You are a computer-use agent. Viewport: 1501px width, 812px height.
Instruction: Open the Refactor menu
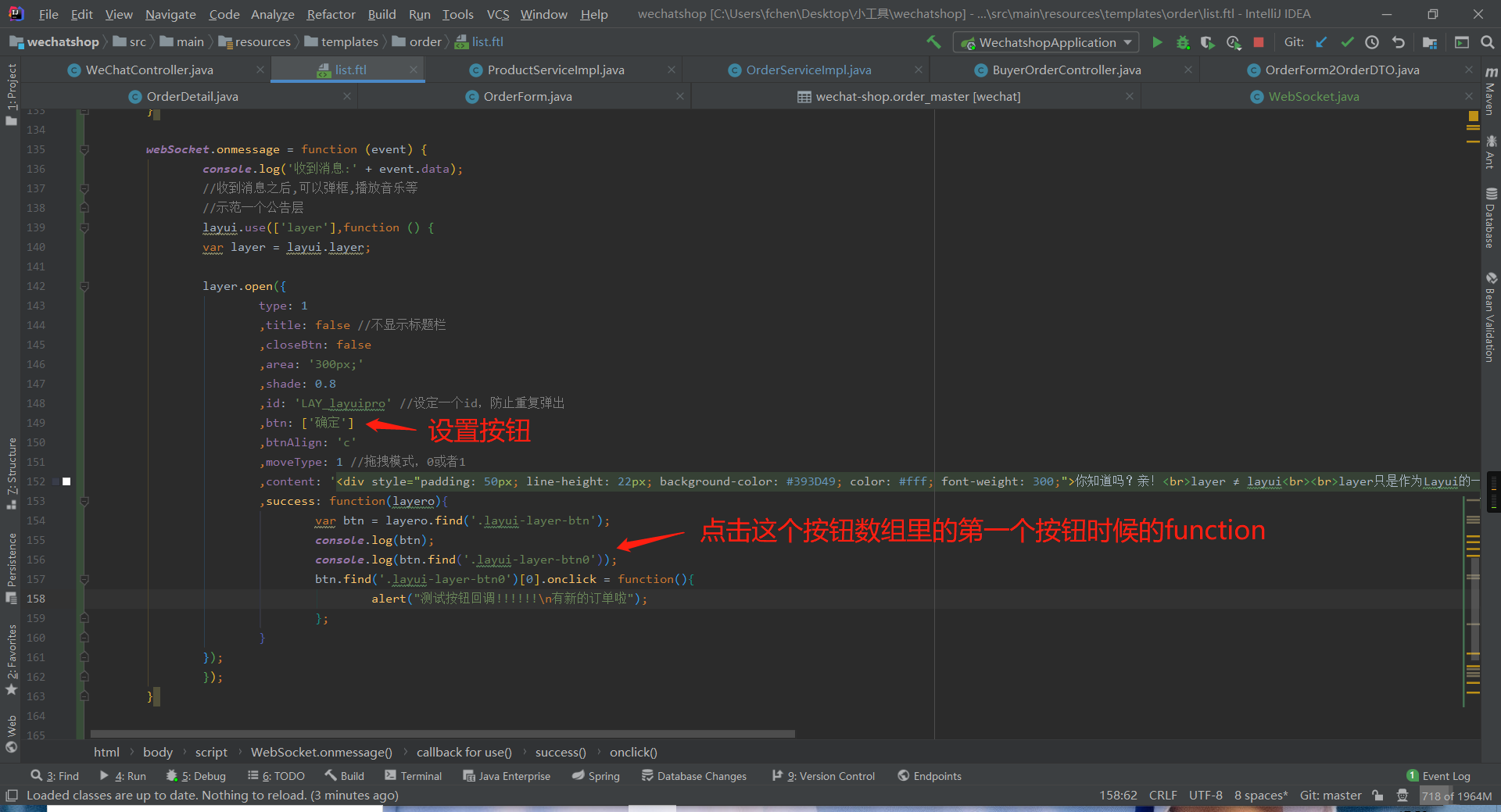[x=330, y=13]
